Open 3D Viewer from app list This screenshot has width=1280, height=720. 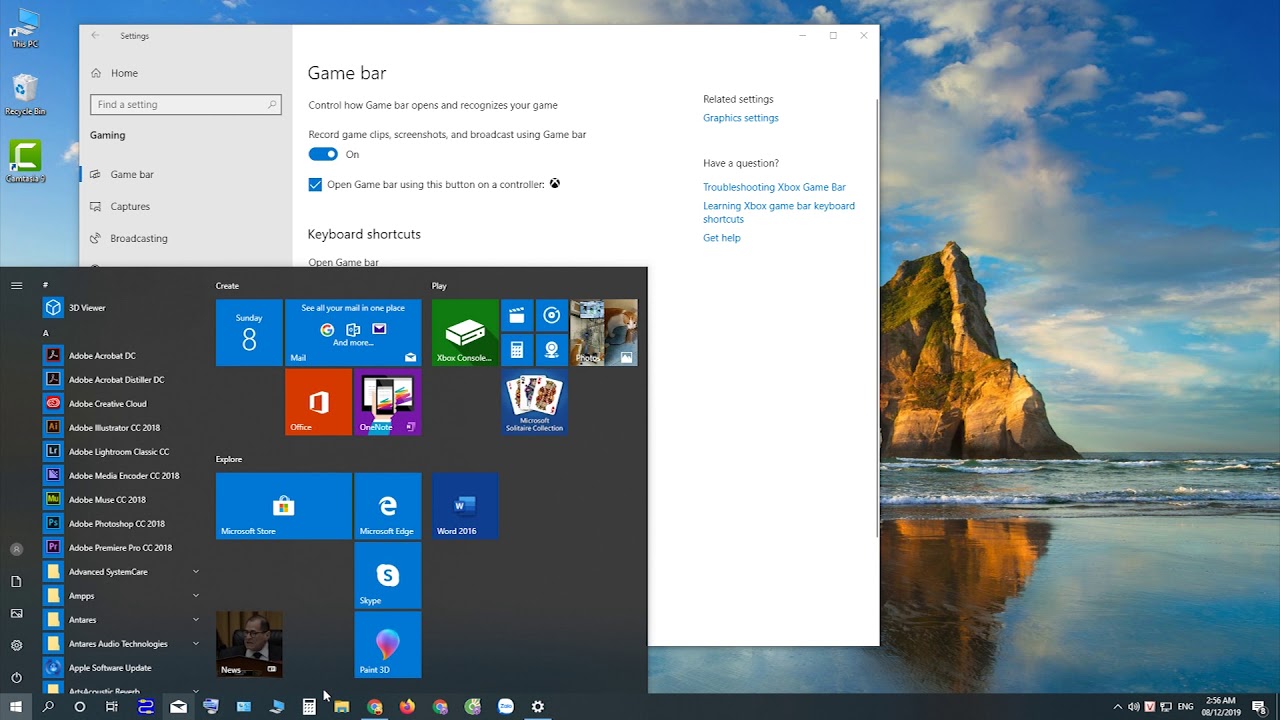click(122, 308)
